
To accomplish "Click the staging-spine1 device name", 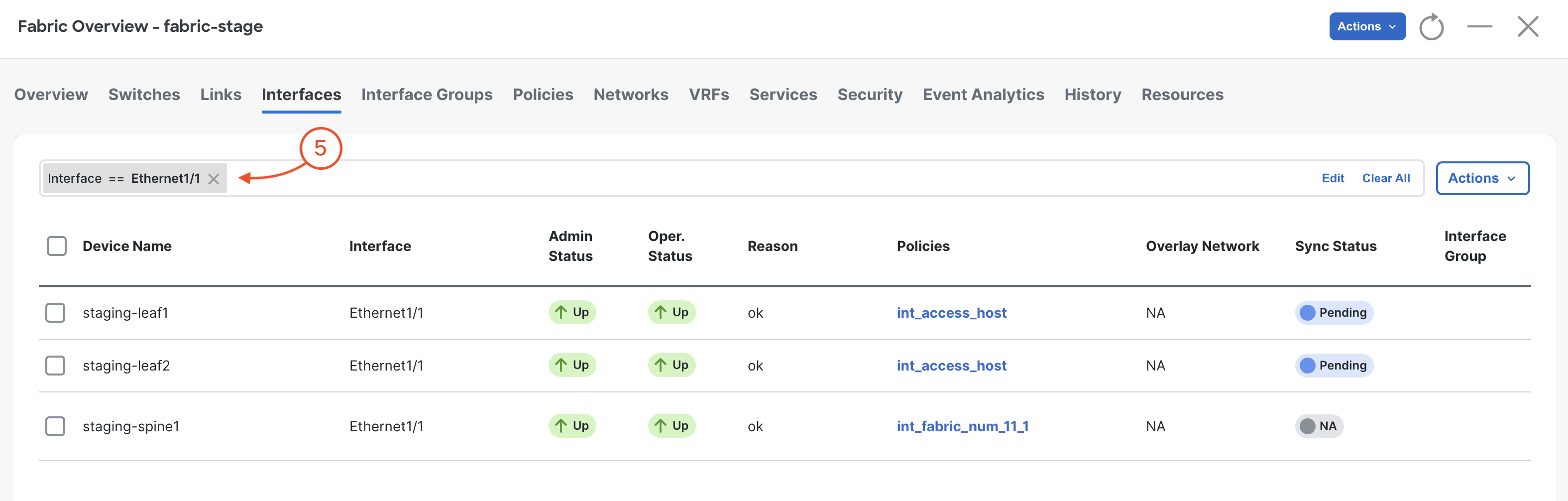I will [x=131, y=426].
